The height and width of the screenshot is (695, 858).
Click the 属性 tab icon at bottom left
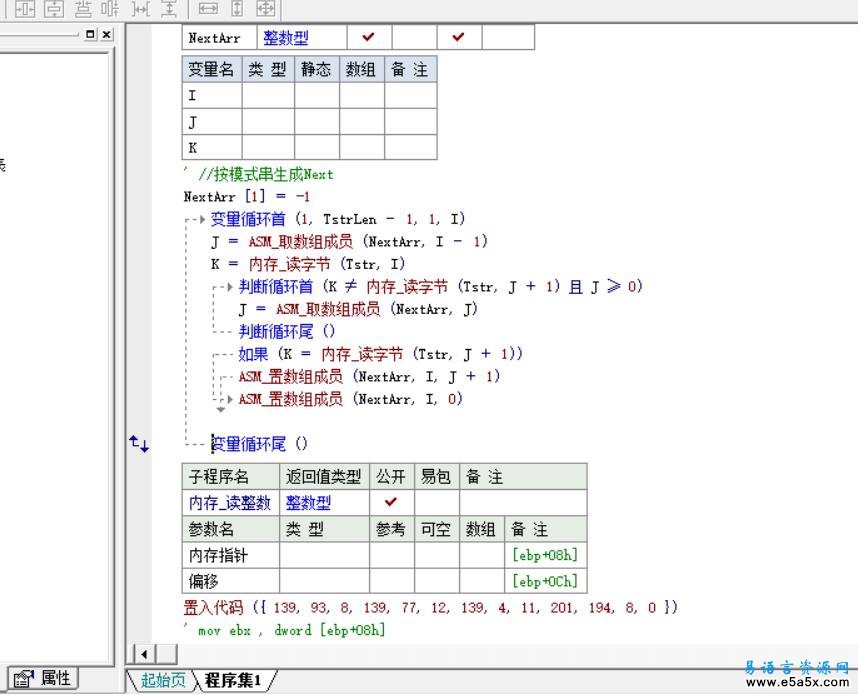tap(24, 679)
